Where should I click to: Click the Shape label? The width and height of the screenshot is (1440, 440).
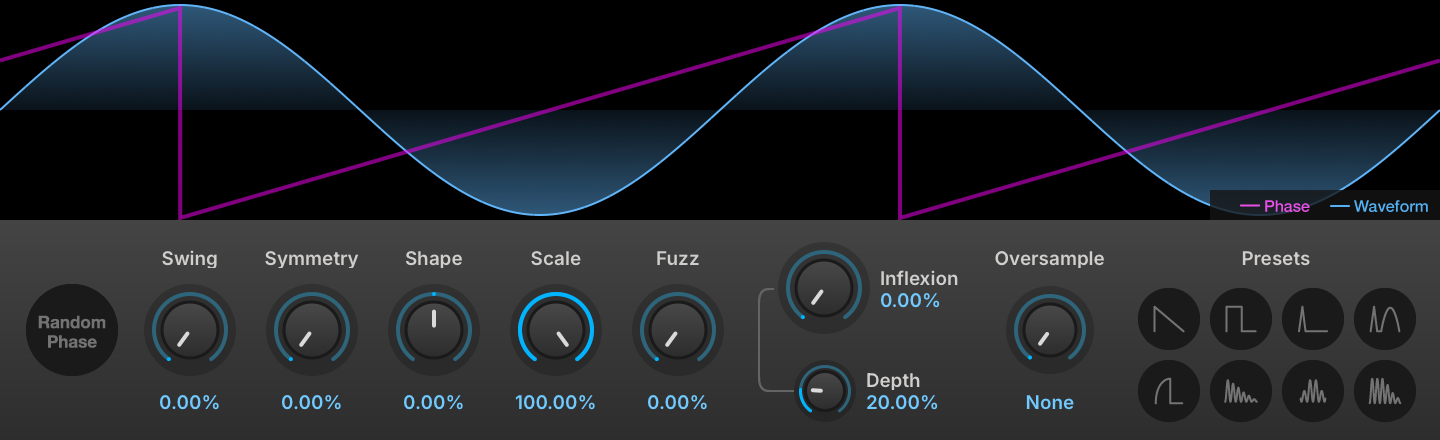[x=433, y=259]
